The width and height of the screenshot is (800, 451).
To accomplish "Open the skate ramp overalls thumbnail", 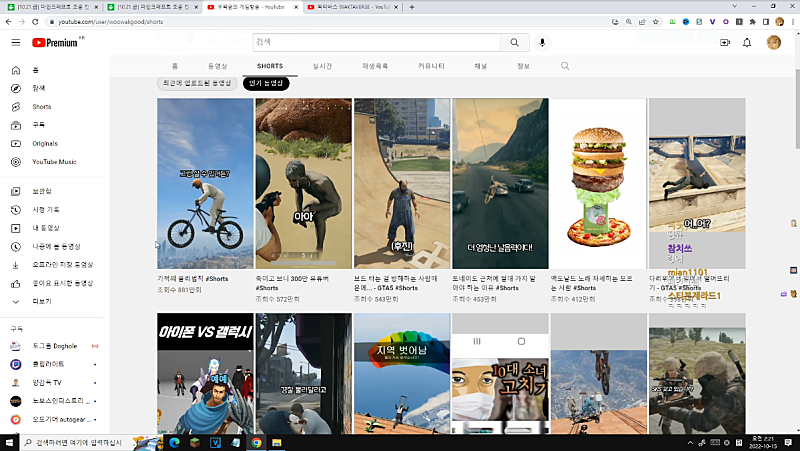I will click(402, 183).
